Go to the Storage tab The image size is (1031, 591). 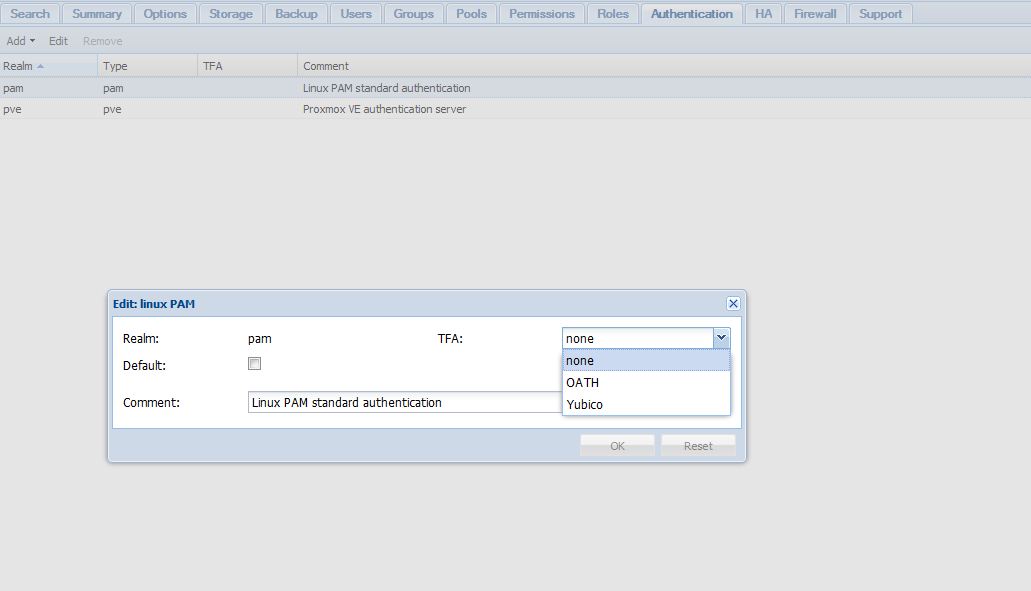click(230, 14)
